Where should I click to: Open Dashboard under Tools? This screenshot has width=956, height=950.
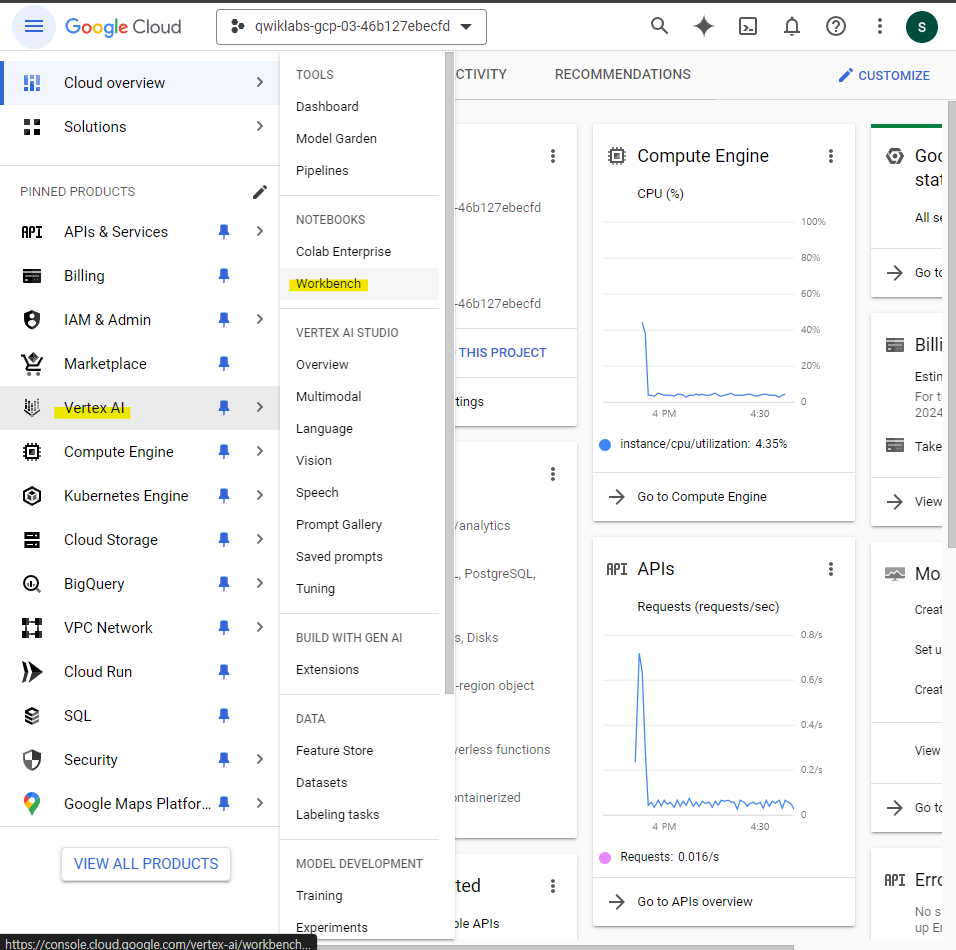tap(359, 107)
